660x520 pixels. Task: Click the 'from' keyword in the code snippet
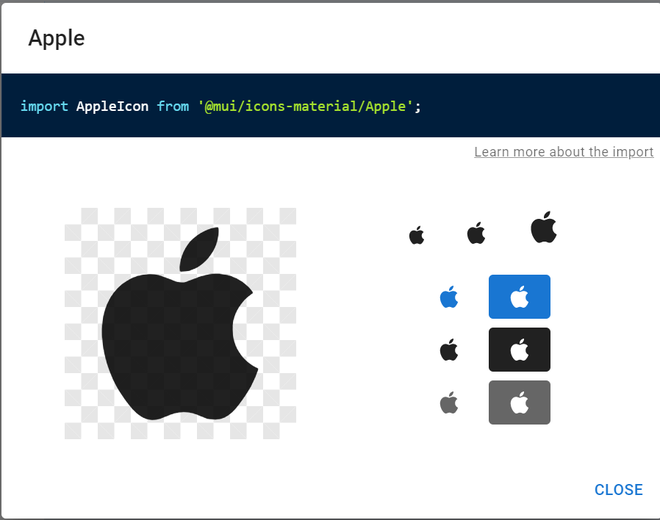point(173,106)
